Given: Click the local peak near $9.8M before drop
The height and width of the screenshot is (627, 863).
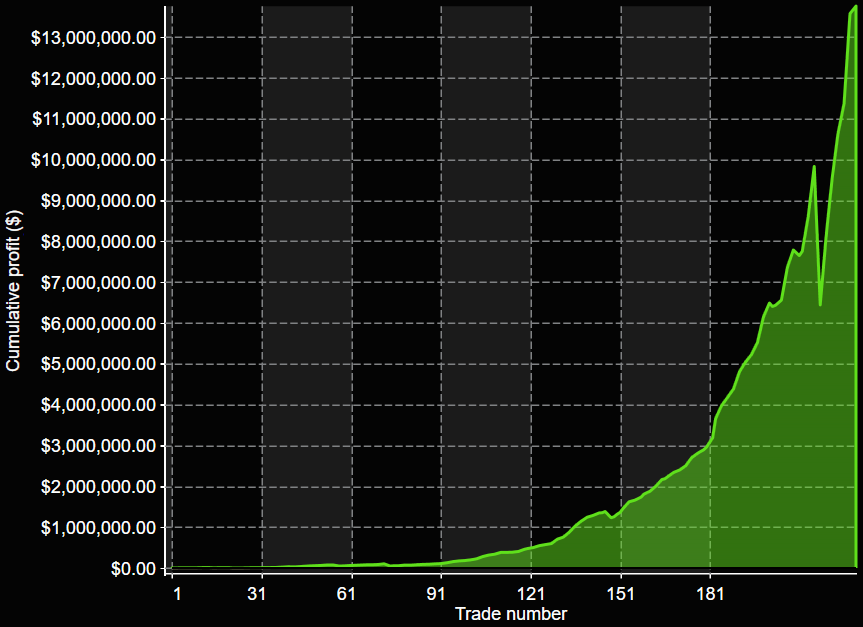Looking at the screenshot, I should pyautogui.click(x=814, y=166).
